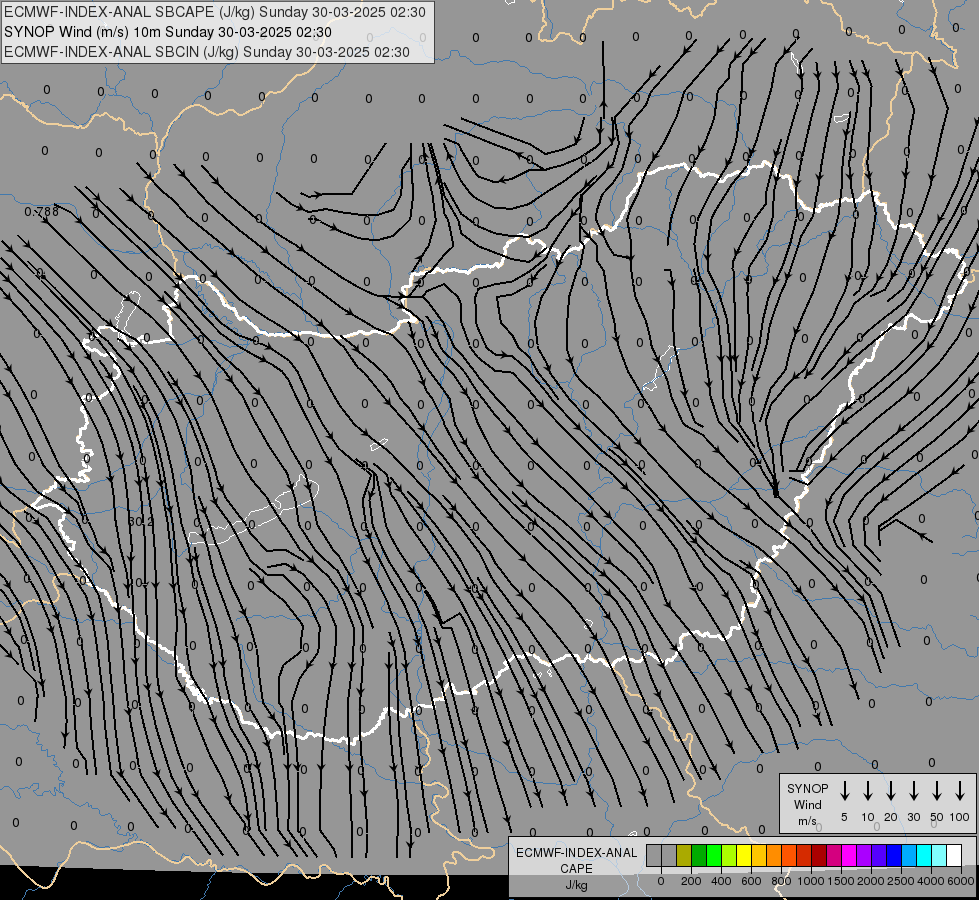Click the wind arrow above 20 m/s
This screenshot has width=979, height=900.
pyautogui.click(x=891, y=790)
